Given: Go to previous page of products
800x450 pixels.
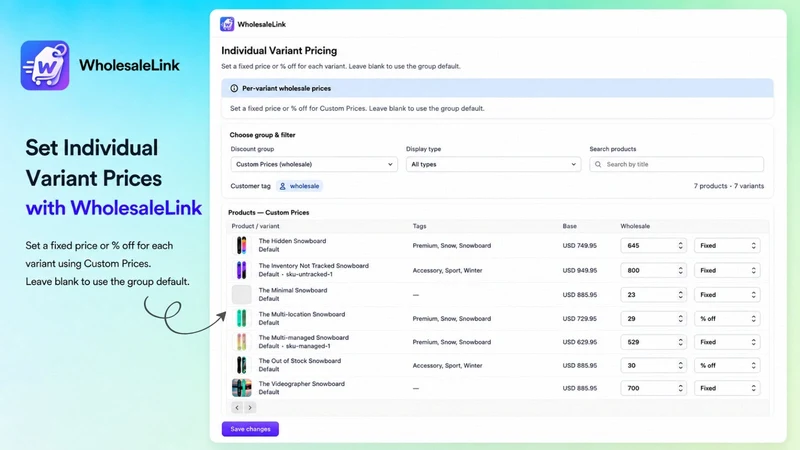Looking at the screenshot, I should click(x=237, y=408).
